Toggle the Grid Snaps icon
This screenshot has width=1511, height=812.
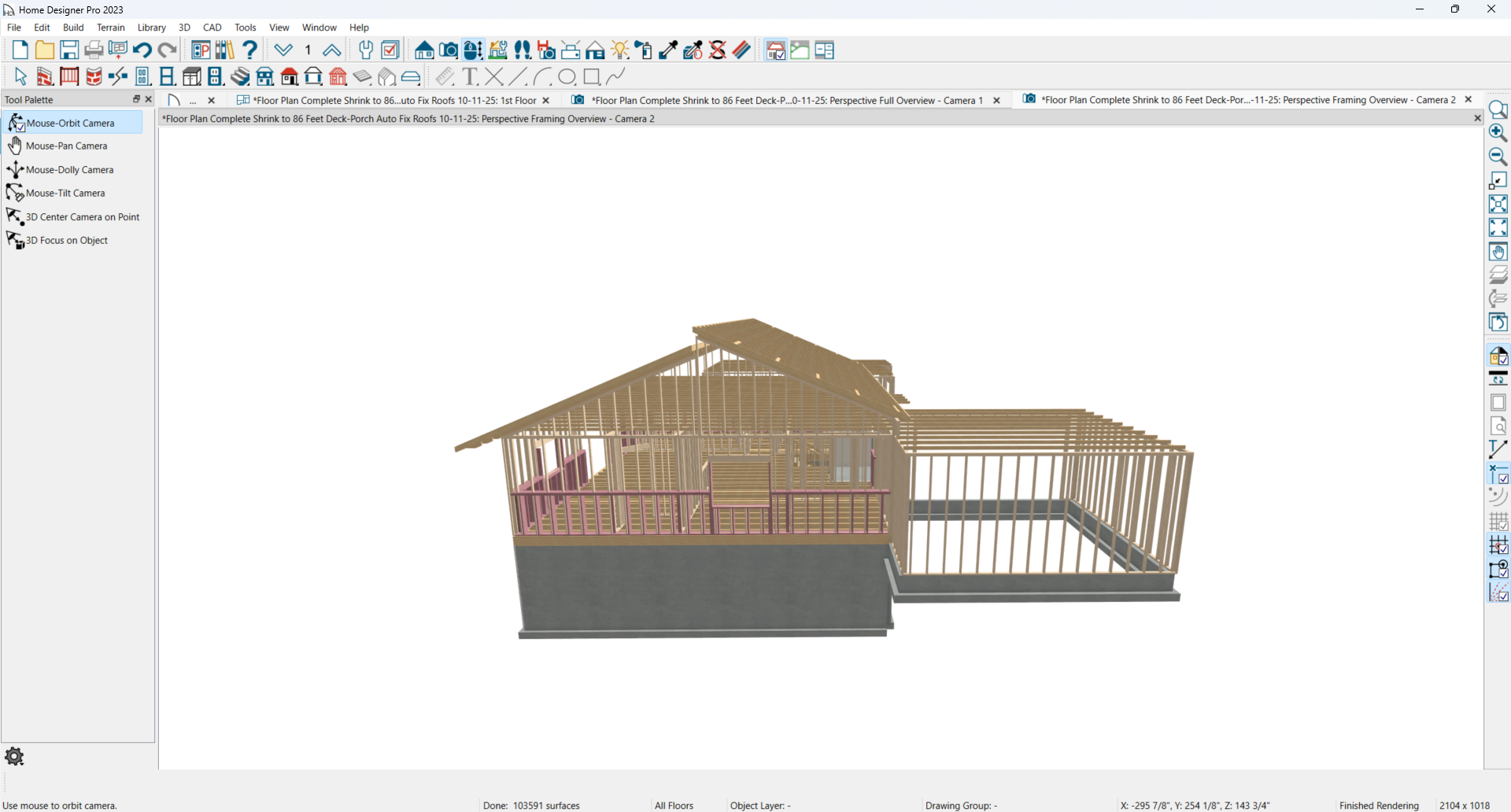pyautogui.click(x=1498, y=545)
